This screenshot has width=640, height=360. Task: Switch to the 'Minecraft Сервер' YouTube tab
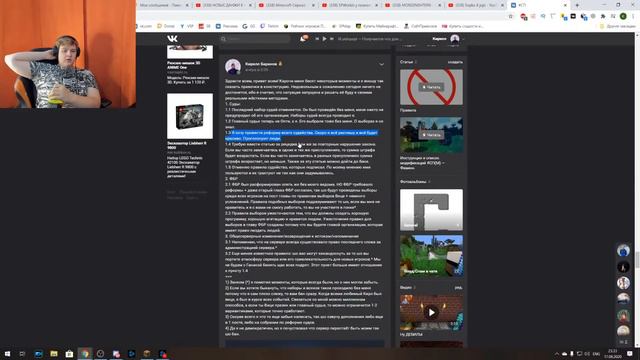pos(287,5)
